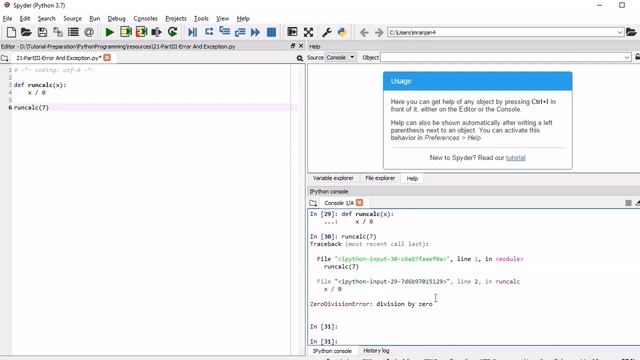
Task: Run the file with green play button
Action: 109,32
